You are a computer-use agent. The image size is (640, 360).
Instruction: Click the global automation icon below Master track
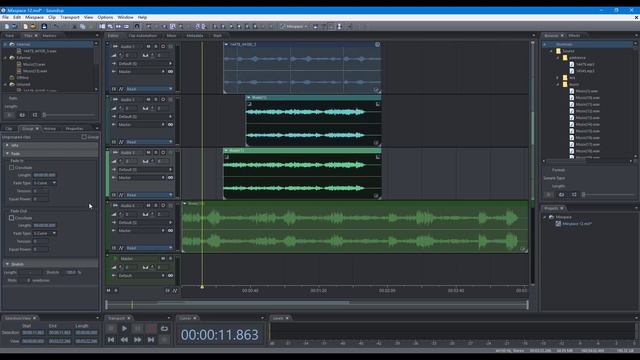pos(175,291)
